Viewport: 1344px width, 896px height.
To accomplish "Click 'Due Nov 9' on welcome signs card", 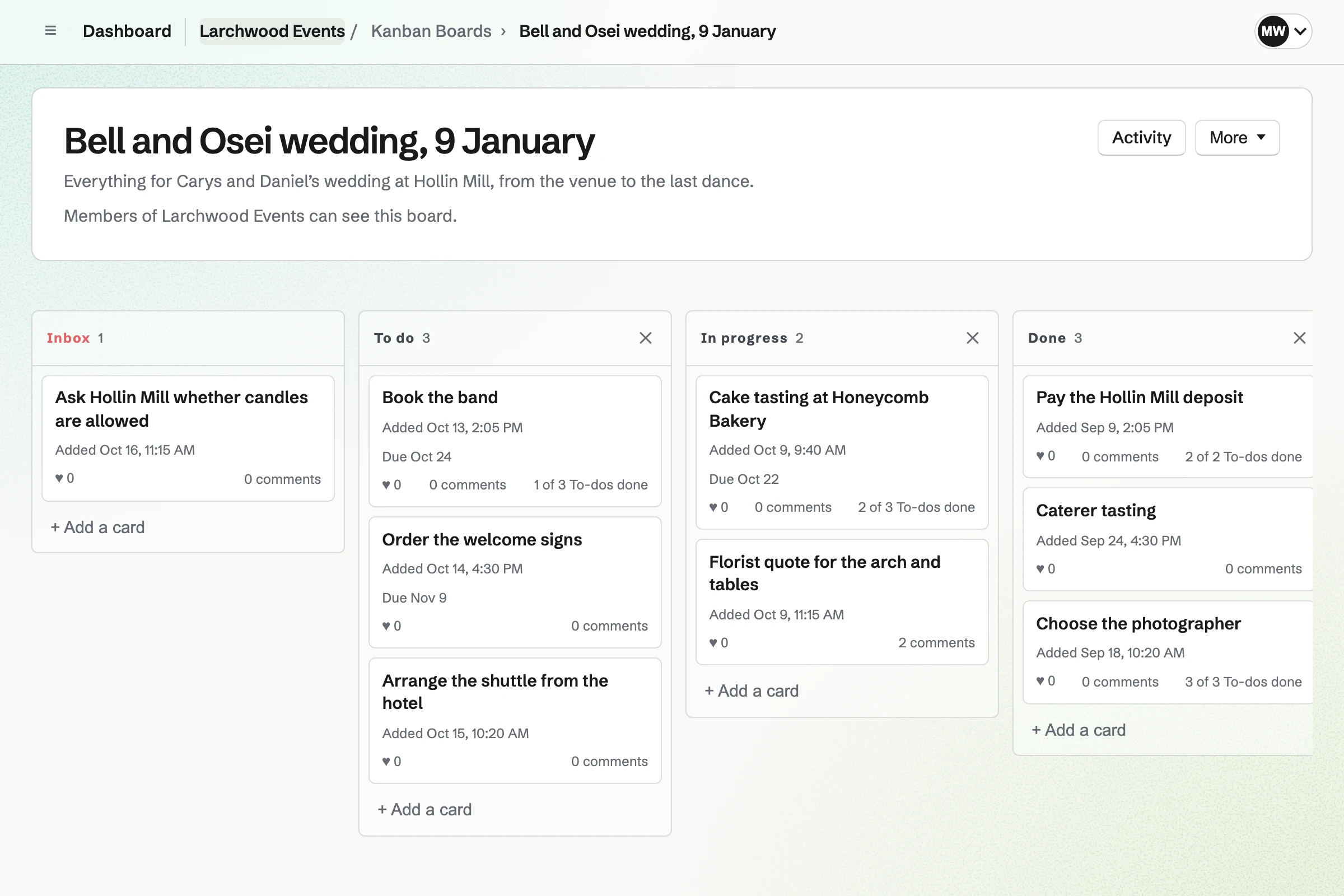I will 414,598.
